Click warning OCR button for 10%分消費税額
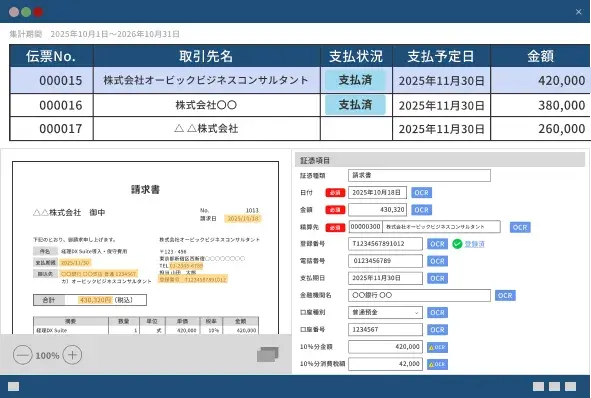The width and height of the screenshot is (591, 398). (437, 364)
